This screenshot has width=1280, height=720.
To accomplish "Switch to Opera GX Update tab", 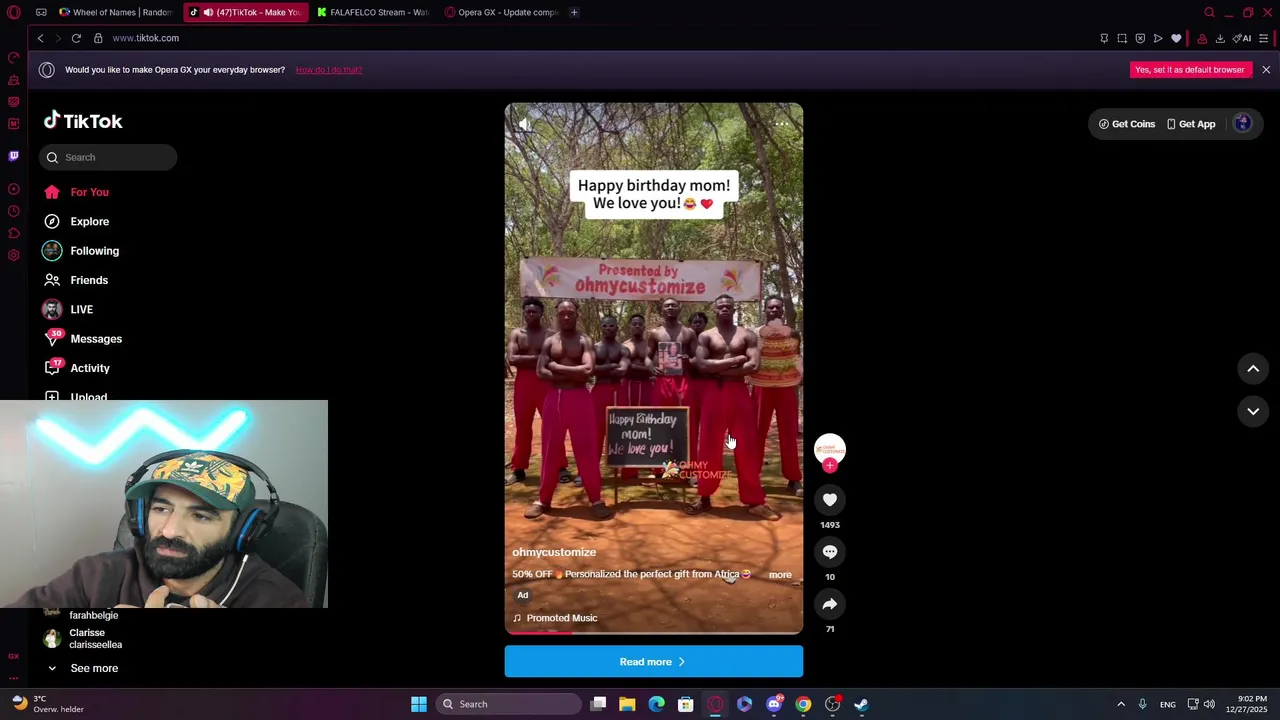I will 502,12.
